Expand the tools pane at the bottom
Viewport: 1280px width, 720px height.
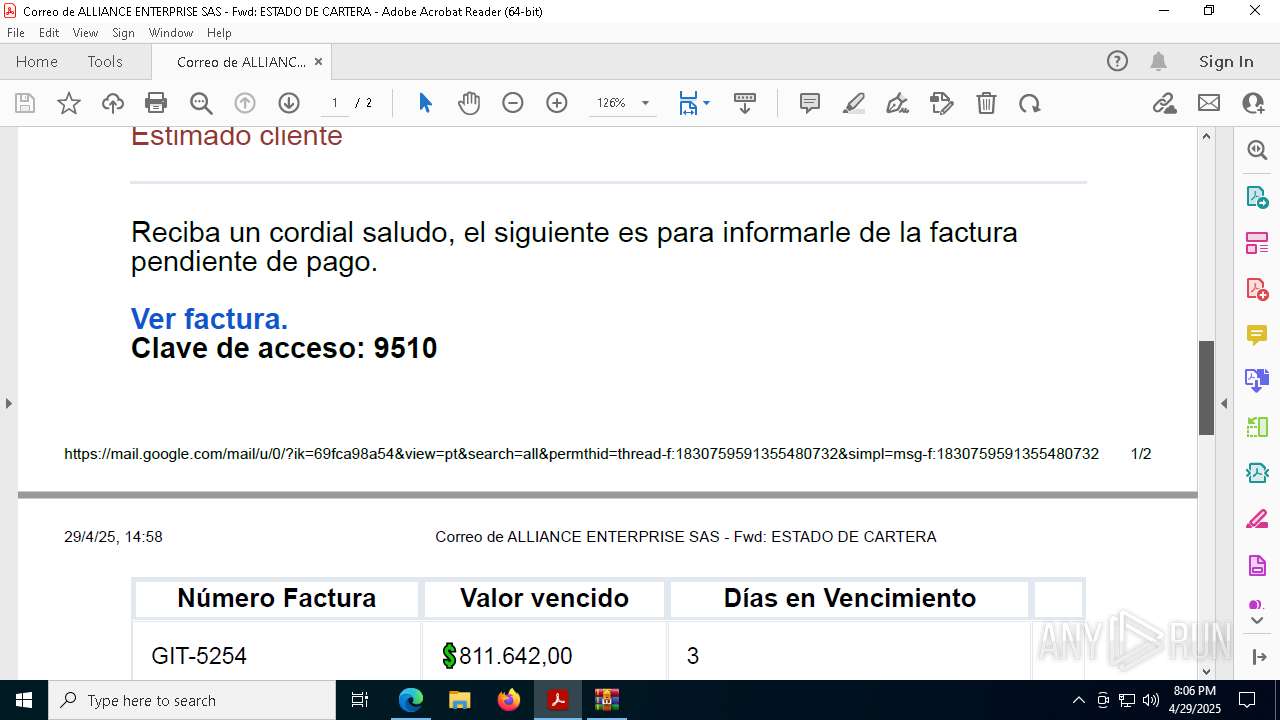(x=1257, y=657)
